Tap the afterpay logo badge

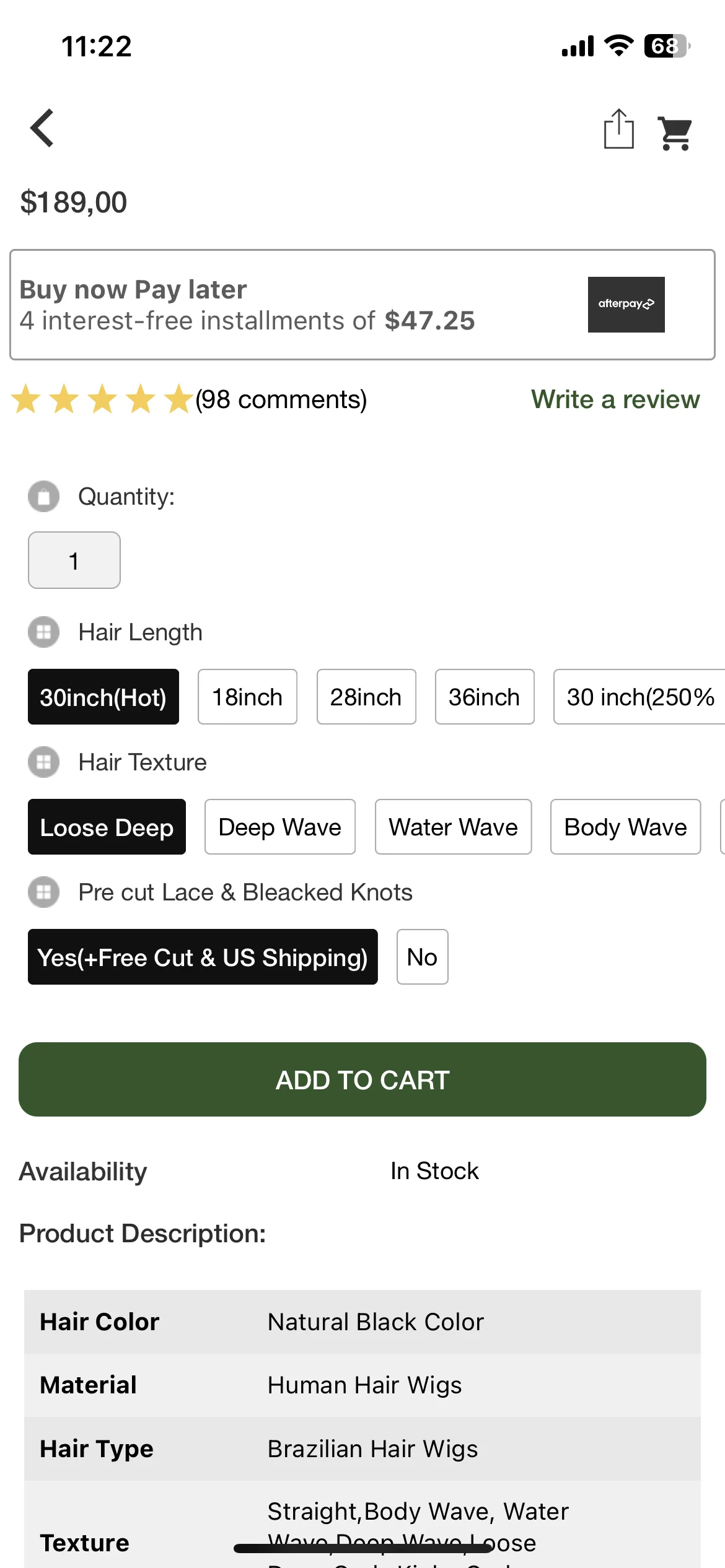626,304
